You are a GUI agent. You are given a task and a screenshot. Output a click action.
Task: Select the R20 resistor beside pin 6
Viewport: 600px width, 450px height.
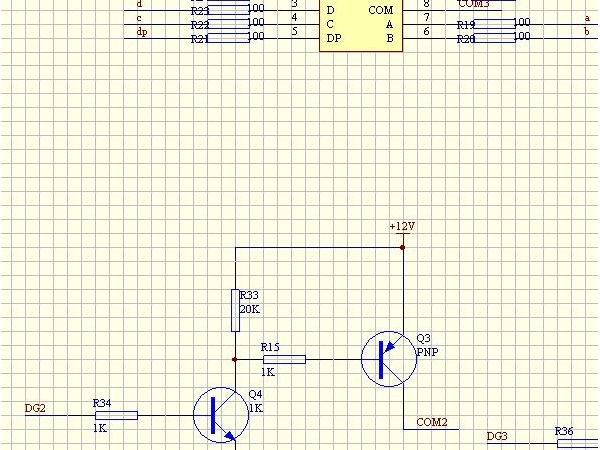[494, 38]
